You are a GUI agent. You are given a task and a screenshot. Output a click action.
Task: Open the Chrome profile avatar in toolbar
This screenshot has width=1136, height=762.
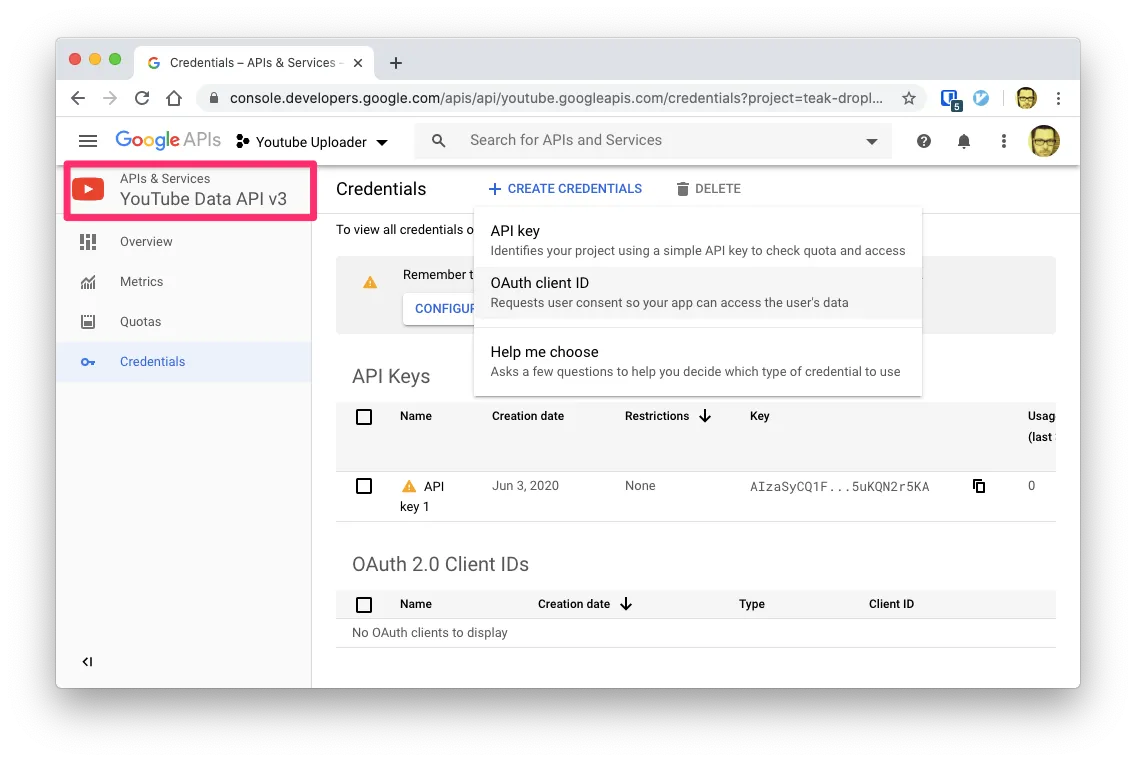(x=1026, y=98)
